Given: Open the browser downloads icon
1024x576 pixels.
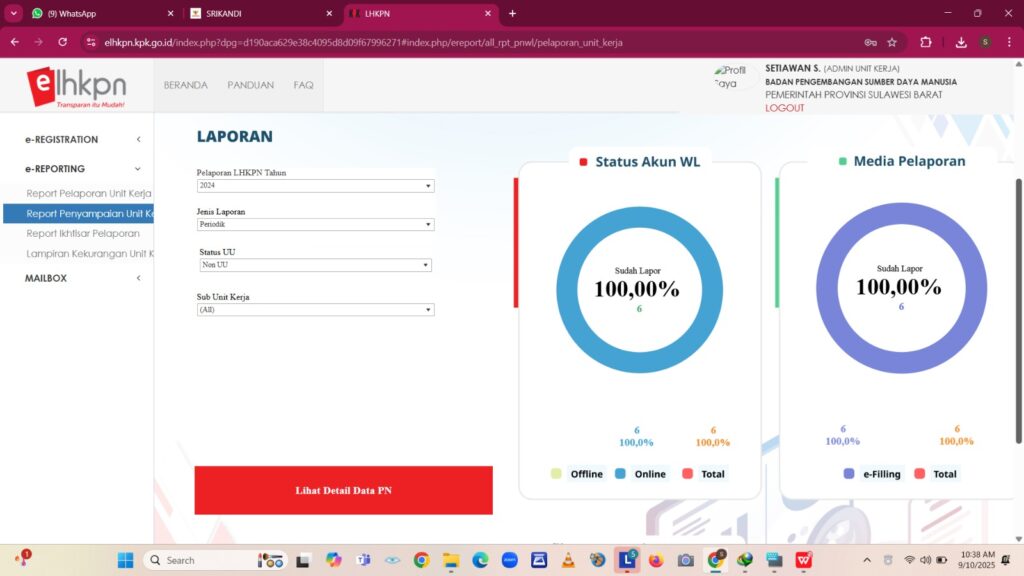Looking at the screenshot, I should click(x=960, y=42).
